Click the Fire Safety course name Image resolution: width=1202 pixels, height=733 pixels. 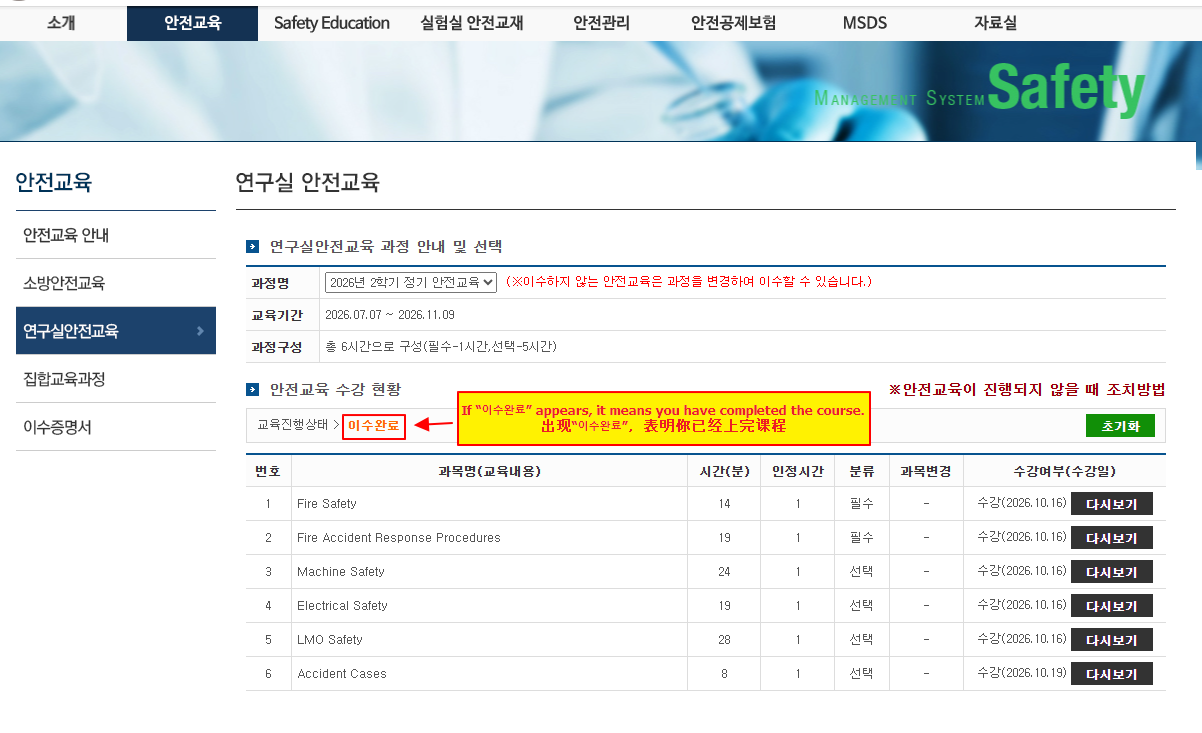[x=327, y=504]
